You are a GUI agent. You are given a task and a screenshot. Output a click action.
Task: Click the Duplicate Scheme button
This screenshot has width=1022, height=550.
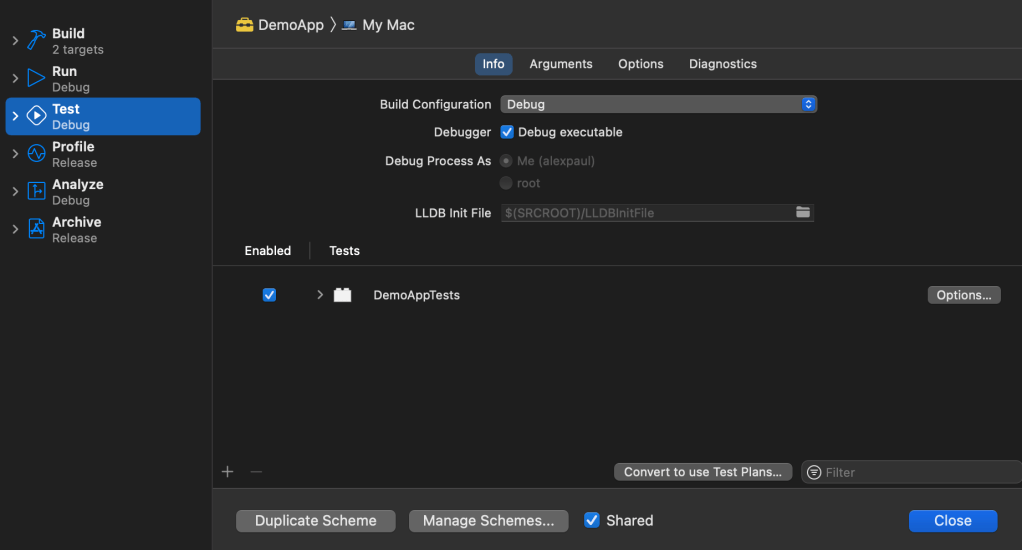pos(315,521)
